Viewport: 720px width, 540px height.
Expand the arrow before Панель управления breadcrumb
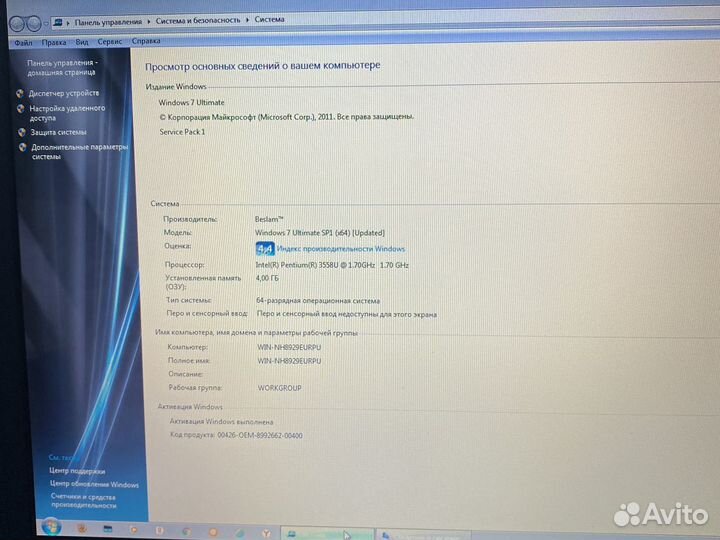68,22
